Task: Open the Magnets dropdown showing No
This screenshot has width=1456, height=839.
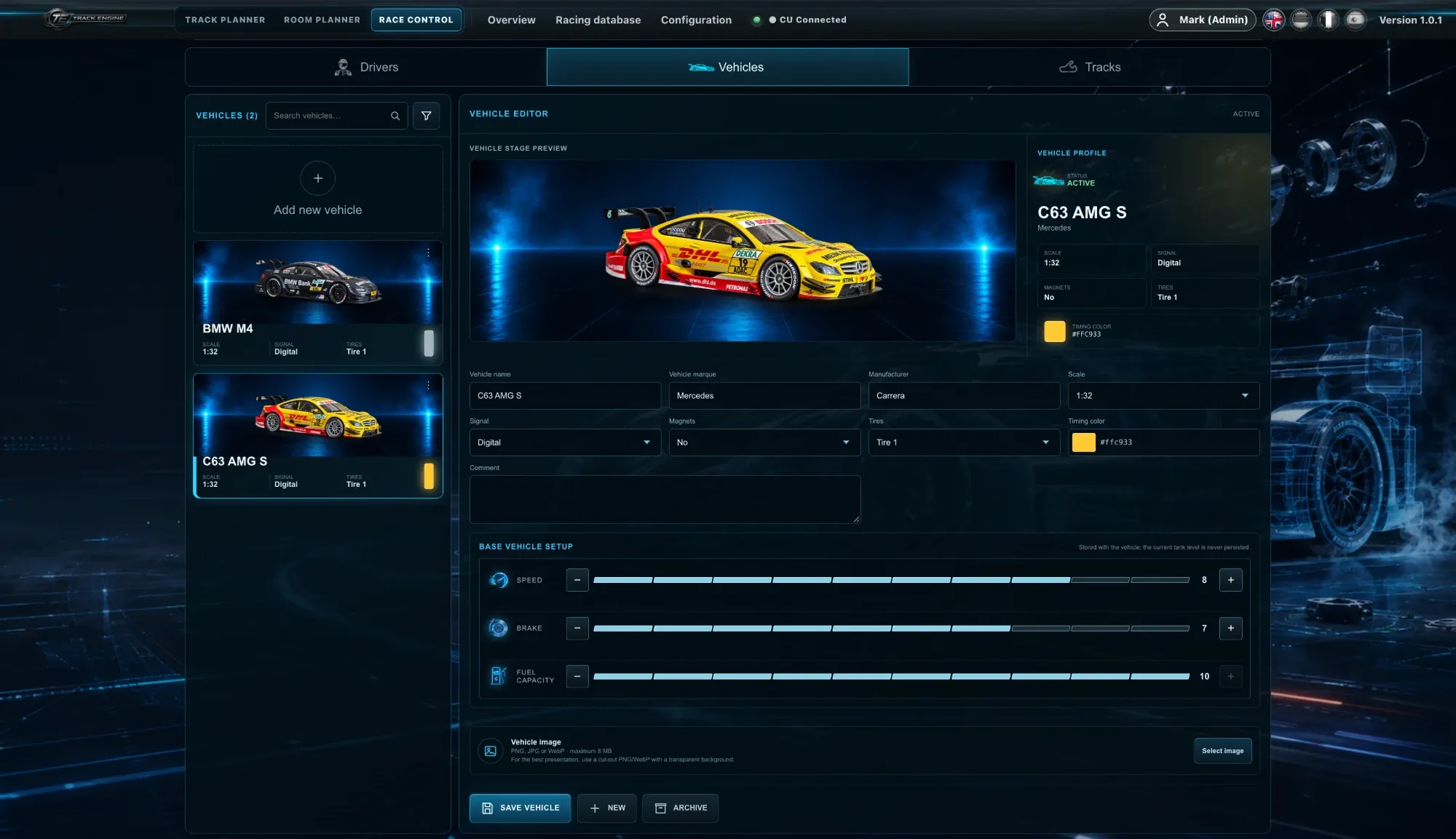Action: pyautogui.click(x=764, y=442)
